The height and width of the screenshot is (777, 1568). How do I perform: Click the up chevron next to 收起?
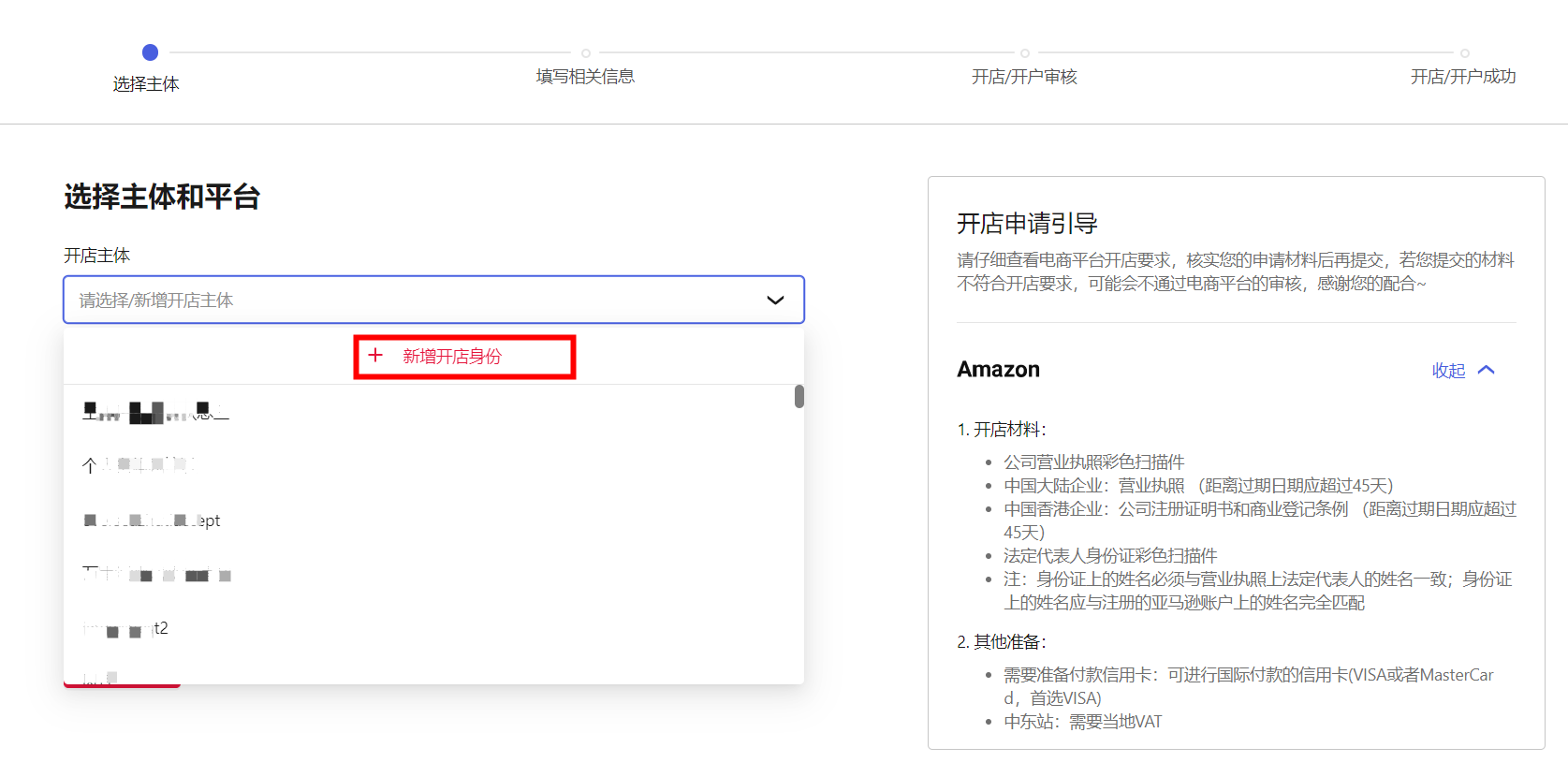click(1487, 370)
